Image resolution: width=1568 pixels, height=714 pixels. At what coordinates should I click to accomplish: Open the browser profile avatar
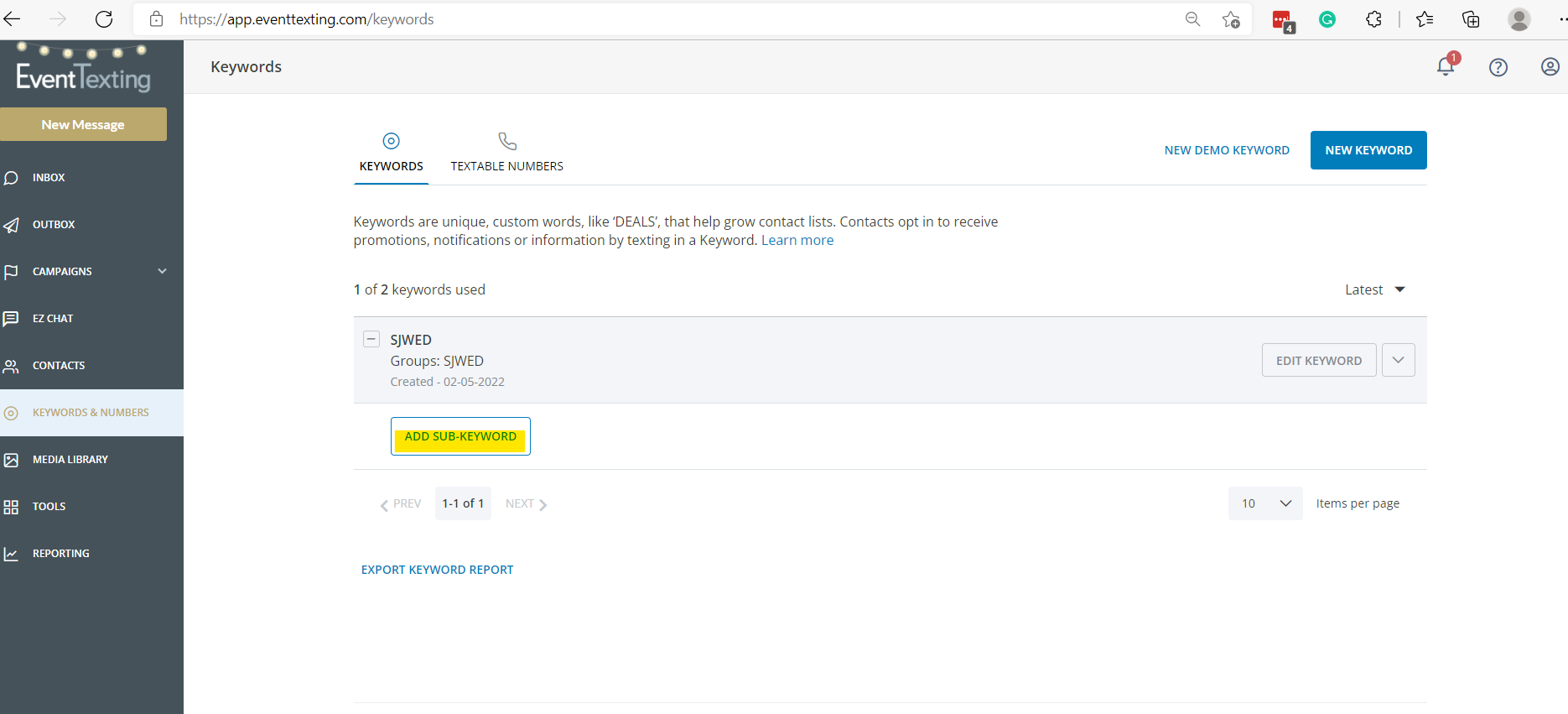click(x=1519, y=18)
